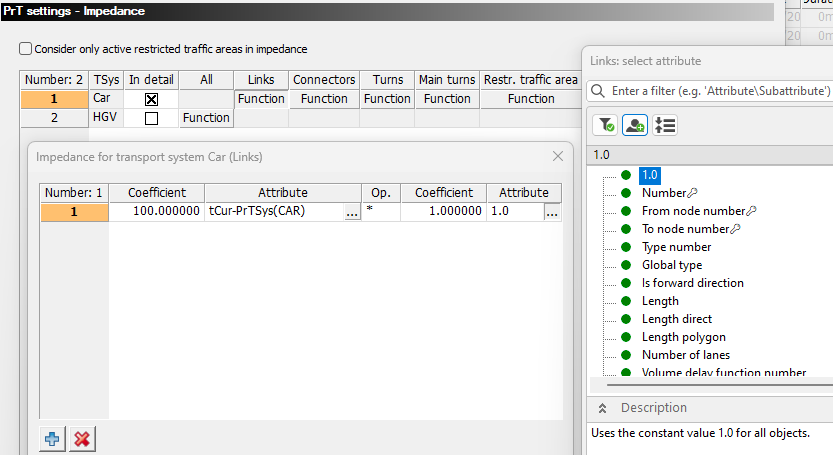Click the In detail column header
This screenshot has width=833, height=455.
tap(151, 80)
